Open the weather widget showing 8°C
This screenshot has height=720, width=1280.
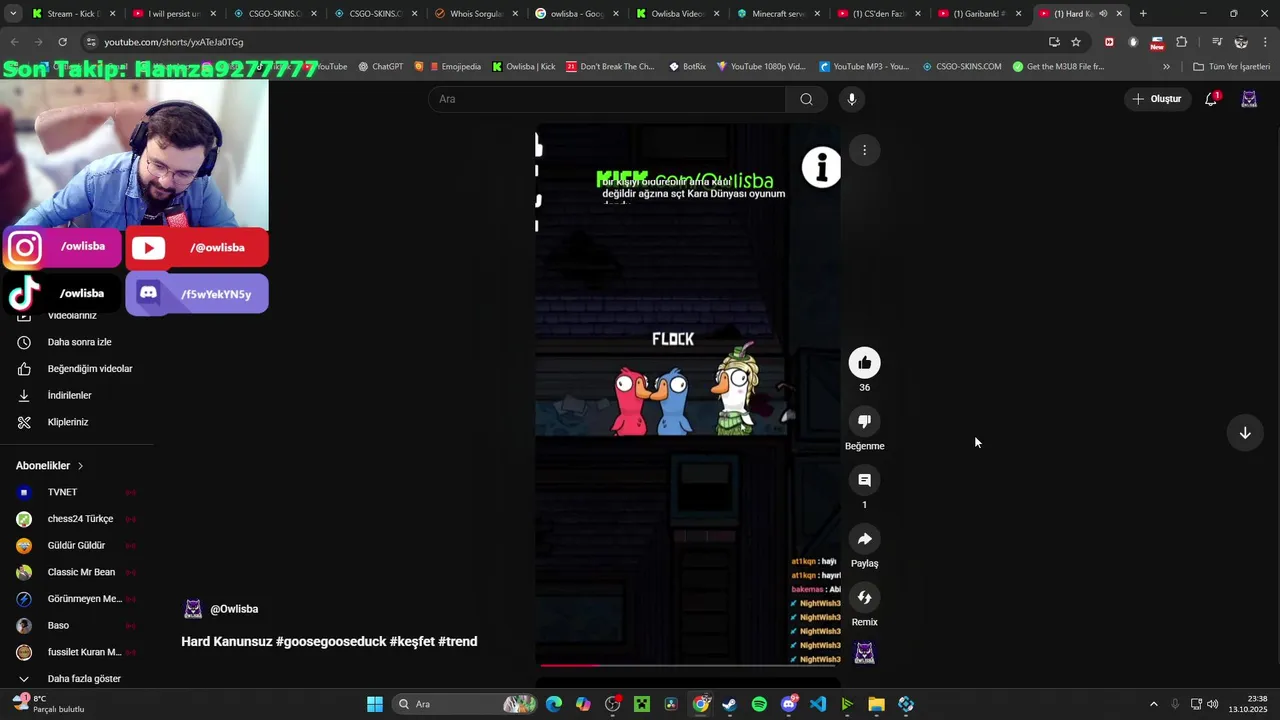[x=49, y=704]
